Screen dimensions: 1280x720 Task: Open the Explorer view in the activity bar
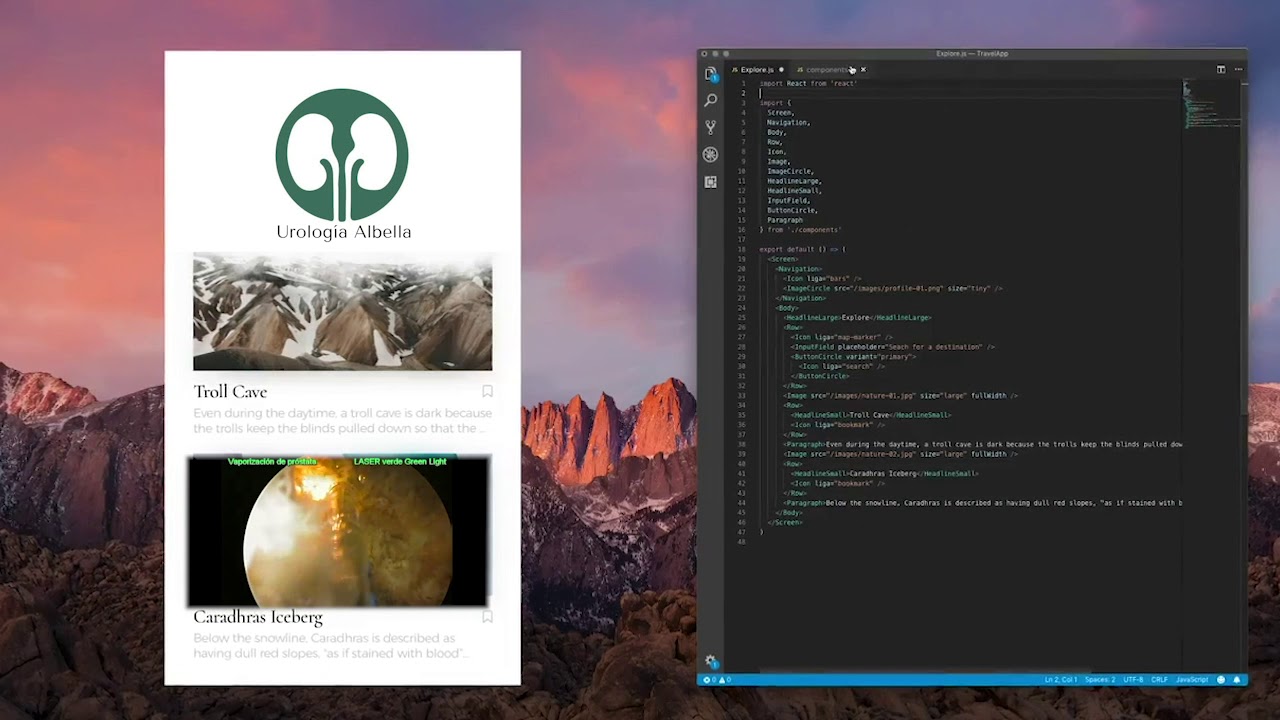pyautogui.click(x=710, y=74)
